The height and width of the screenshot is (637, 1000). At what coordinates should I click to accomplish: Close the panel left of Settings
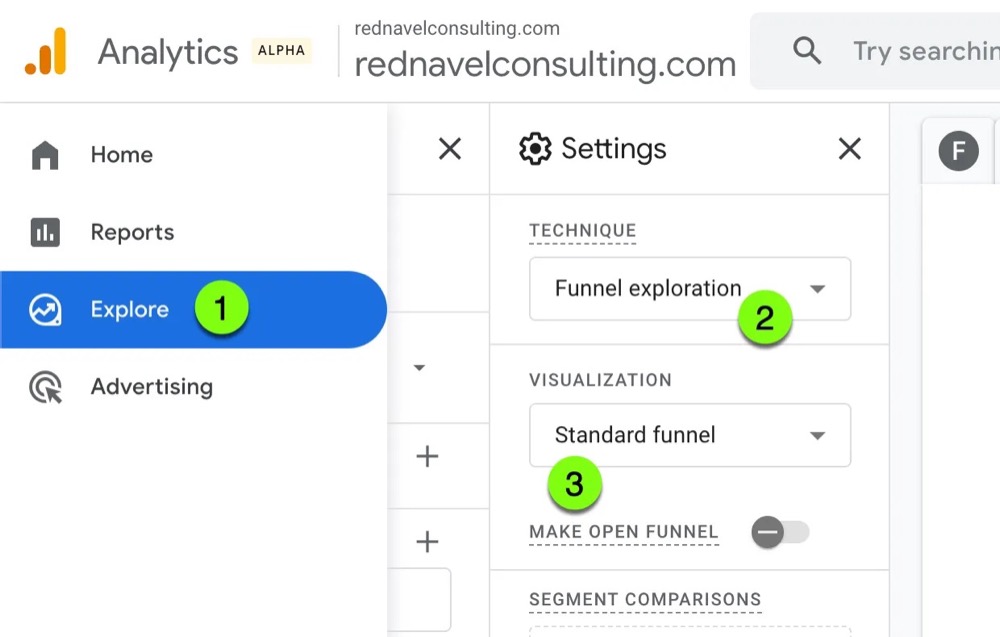coord(450,149)
